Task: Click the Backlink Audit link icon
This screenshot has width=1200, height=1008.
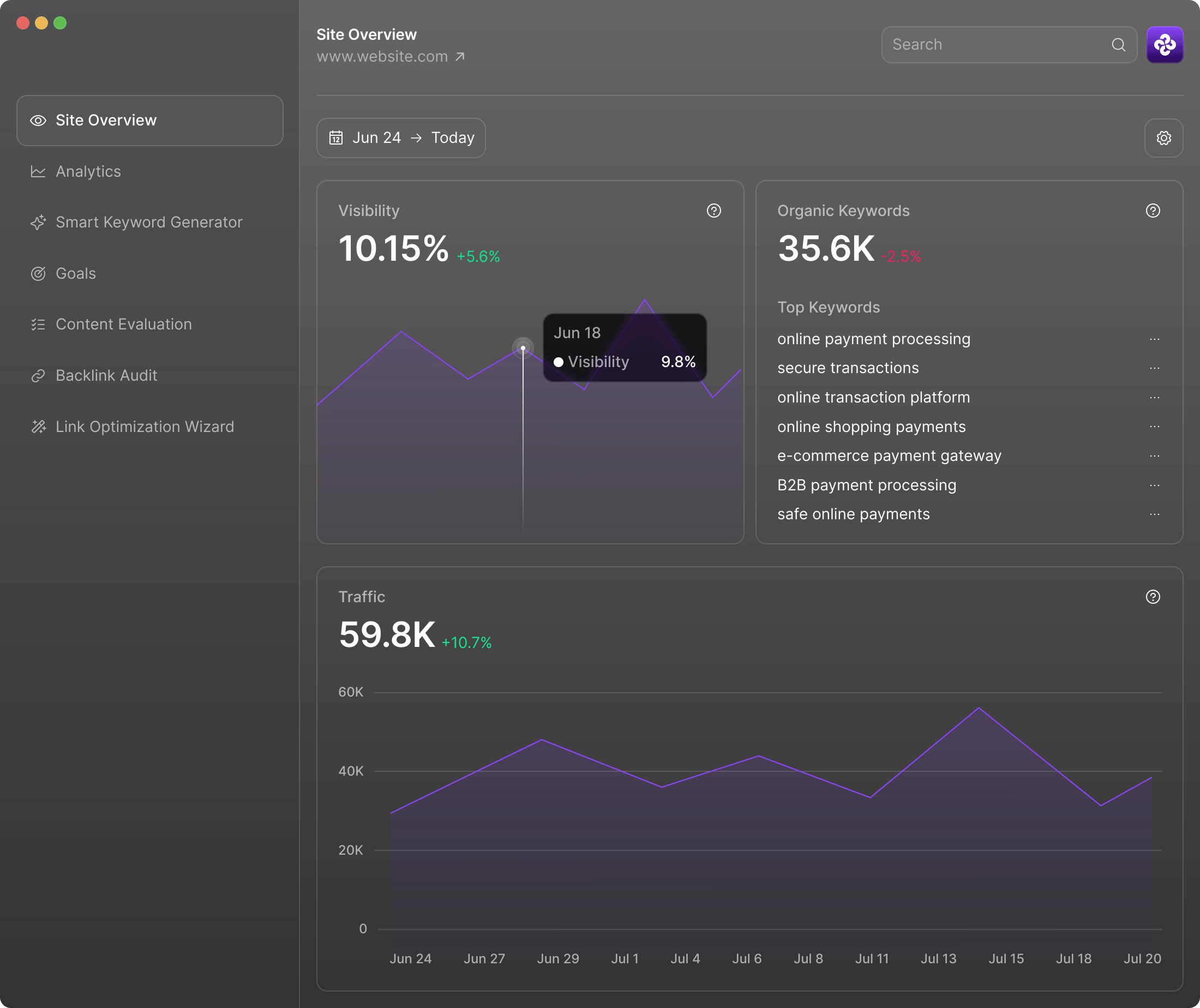Action: pyautogui.click(x=38, y=375)
